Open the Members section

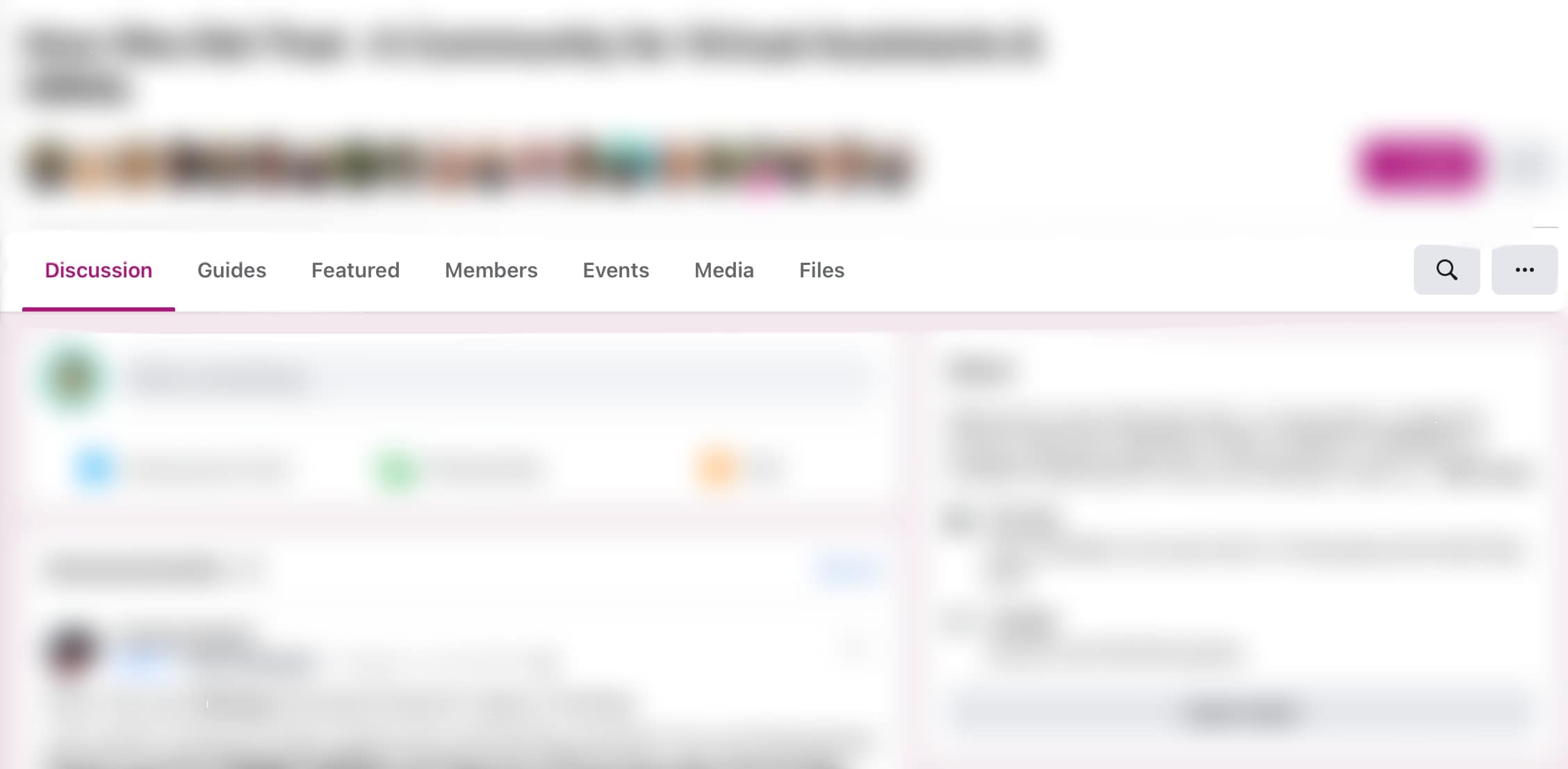click(x=491, y=270)
